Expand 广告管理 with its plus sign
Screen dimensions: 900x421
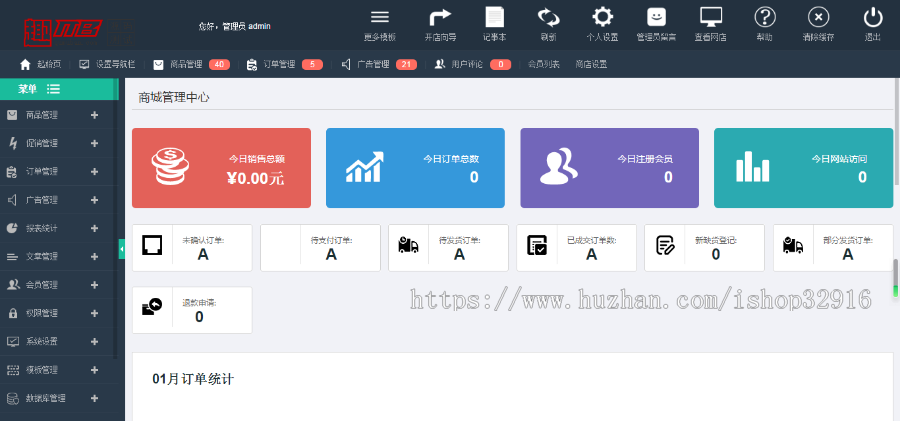[95, 200]
